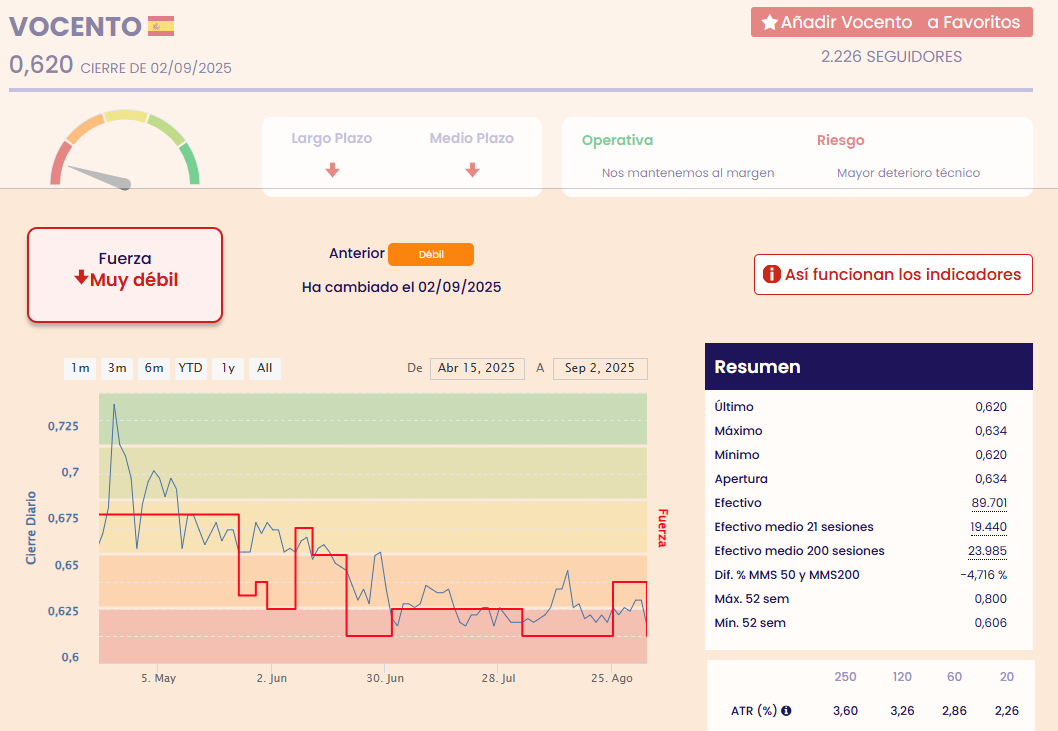Click the orange Débil previous-strength badge
1058x731 pixels.
[430, 254]
